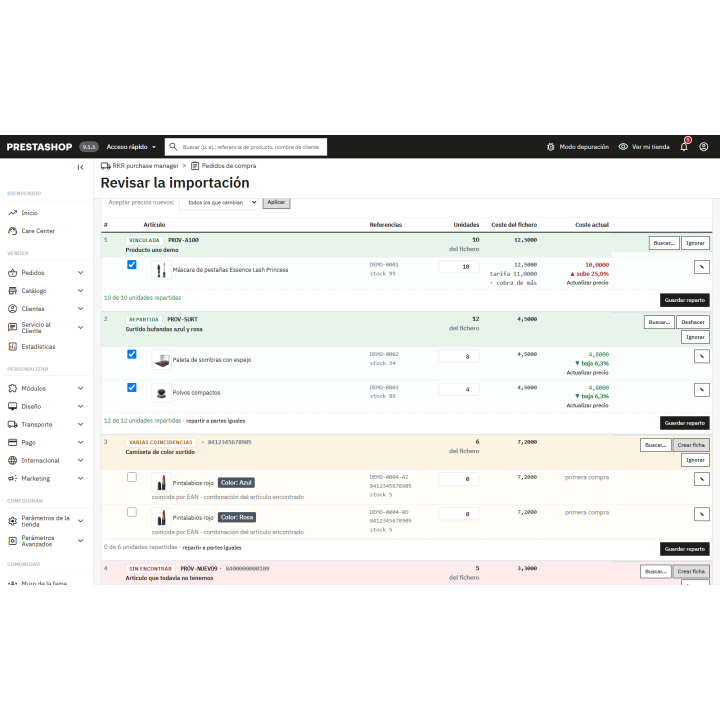Viewport: 720px width, 720px height.
Task: Click the Ver mi tienda eye icon
Action: click(x=623, y=147)
